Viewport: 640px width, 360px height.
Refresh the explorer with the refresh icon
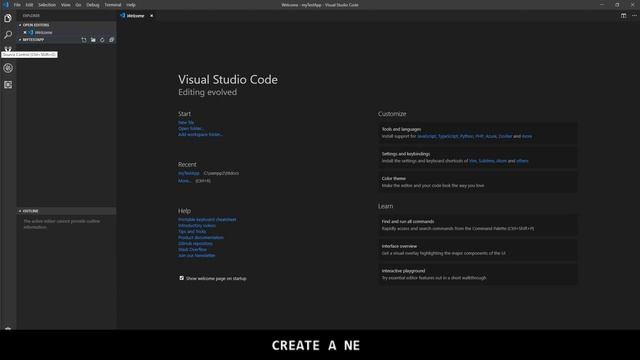pyautogui.click(x=102, y=40)
